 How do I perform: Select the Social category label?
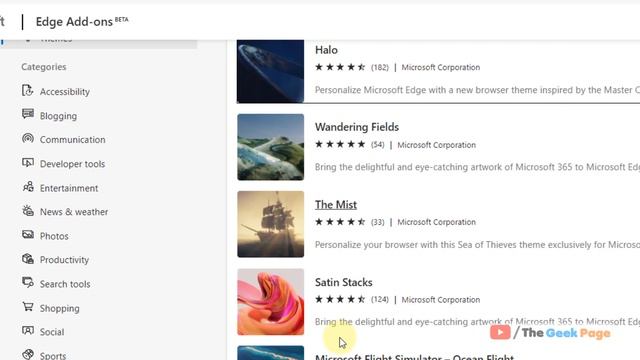[x=52, y=332]
